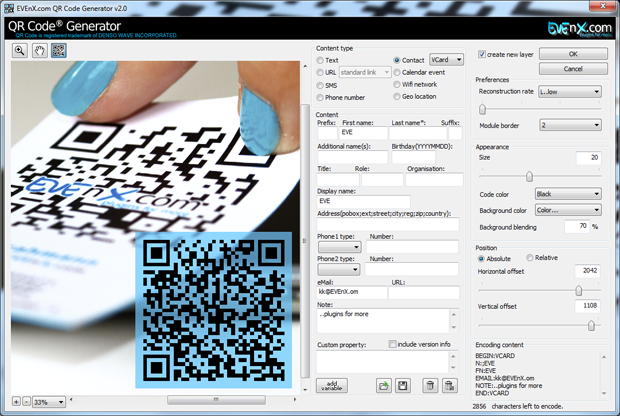Click the Horizontal offset slider handle
620x416 pixels.
pyautogui.click(x=578, y=291)
